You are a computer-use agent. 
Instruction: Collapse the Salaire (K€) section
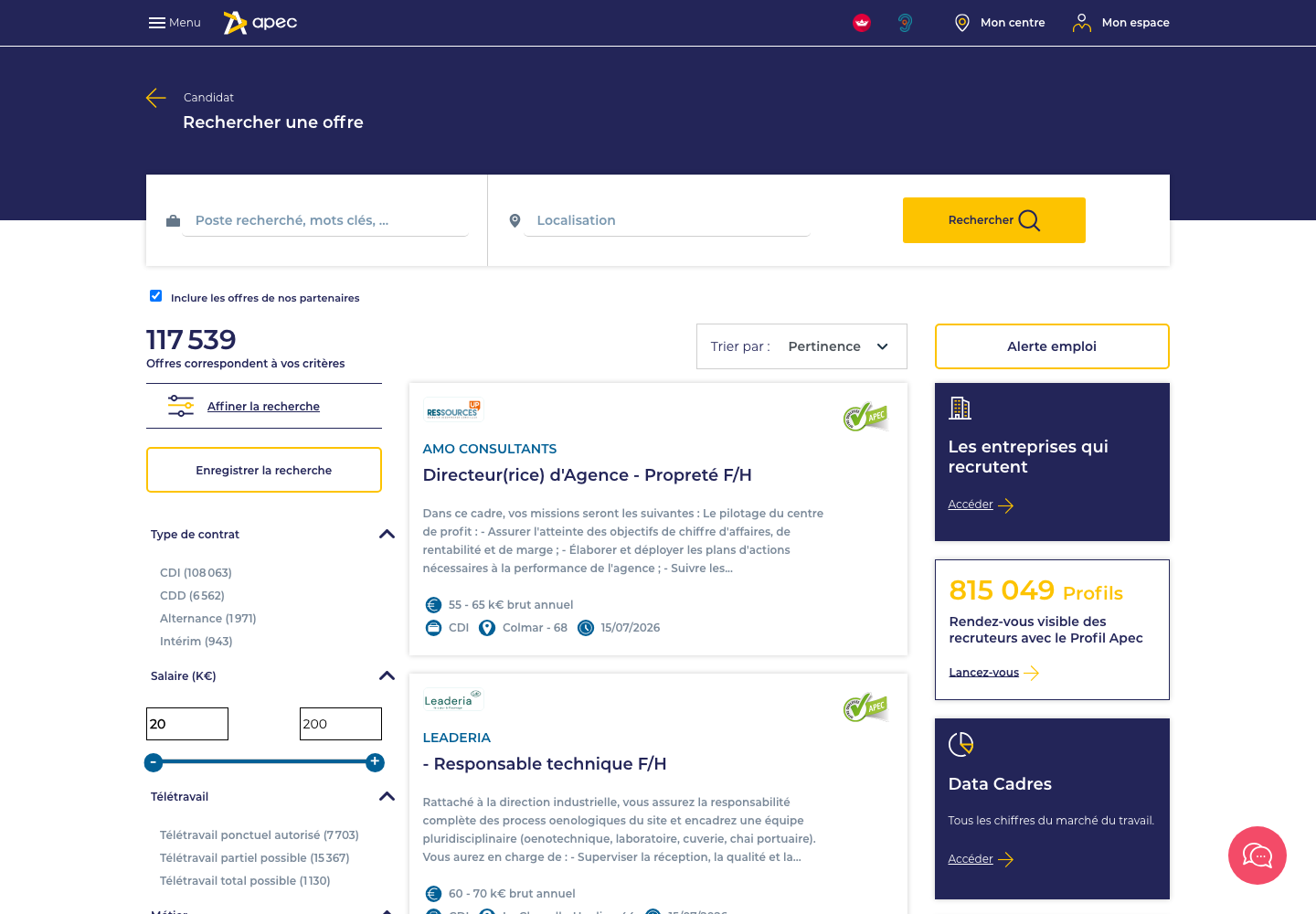coord(387,676)
